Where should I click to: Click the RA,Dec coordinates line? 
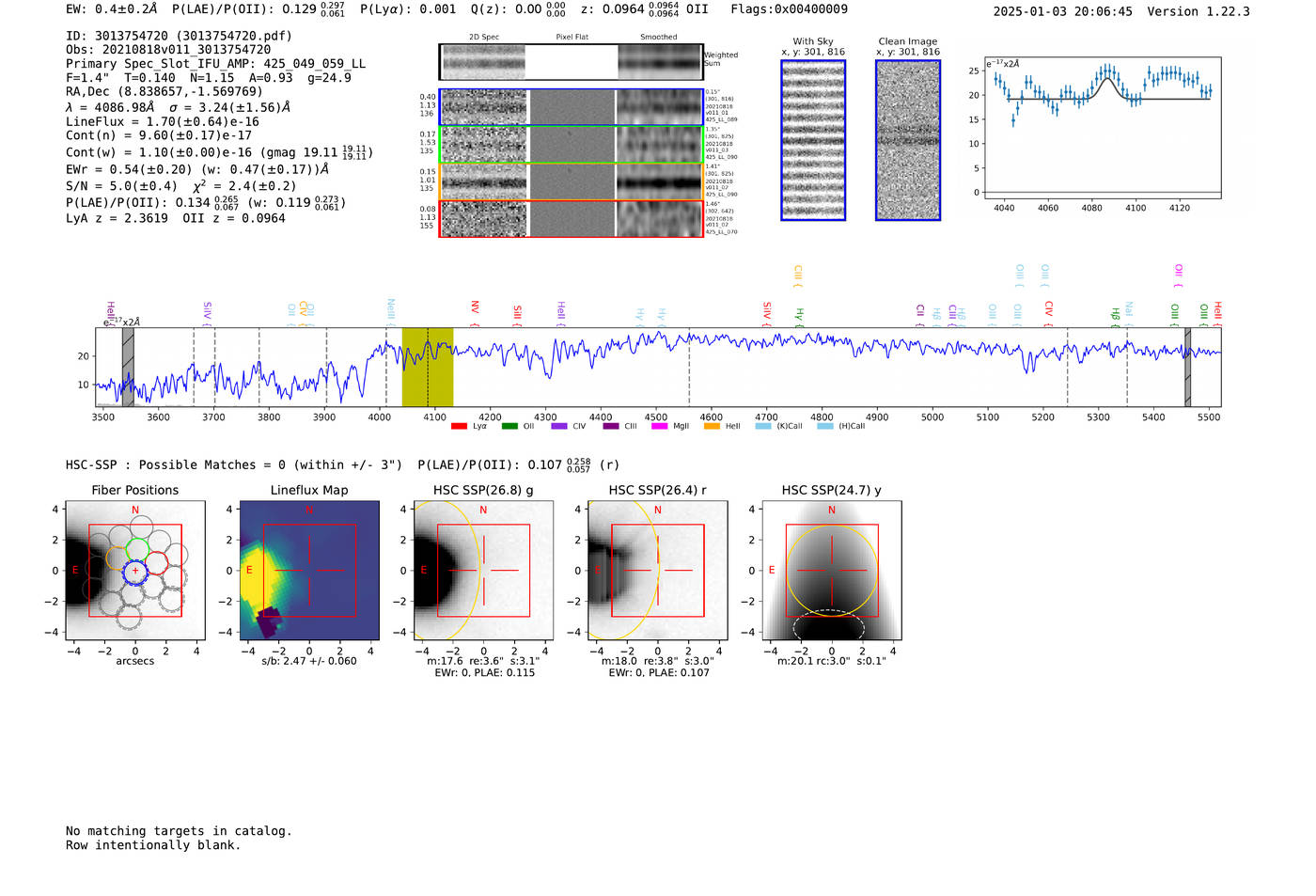(x=164, y=92)
